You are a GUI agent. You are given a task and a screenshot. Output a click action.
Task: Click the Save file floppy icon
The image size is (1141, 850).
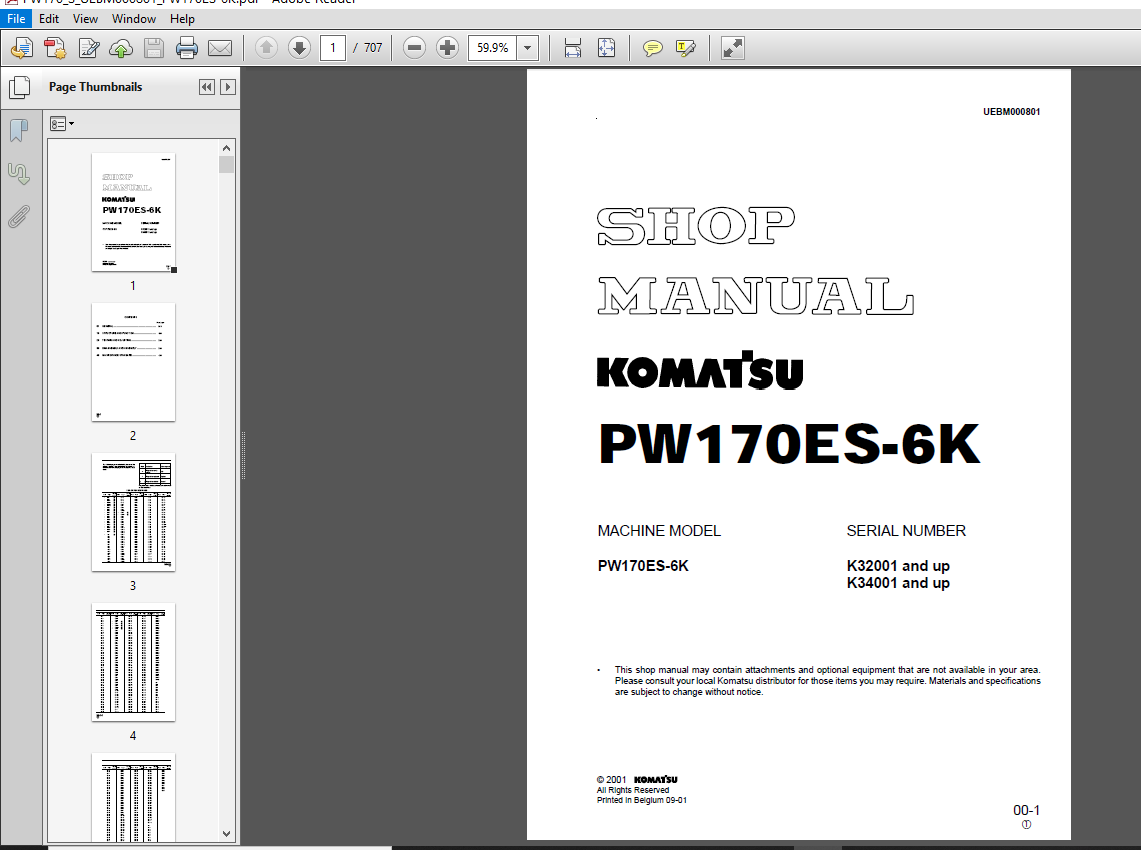154,48
